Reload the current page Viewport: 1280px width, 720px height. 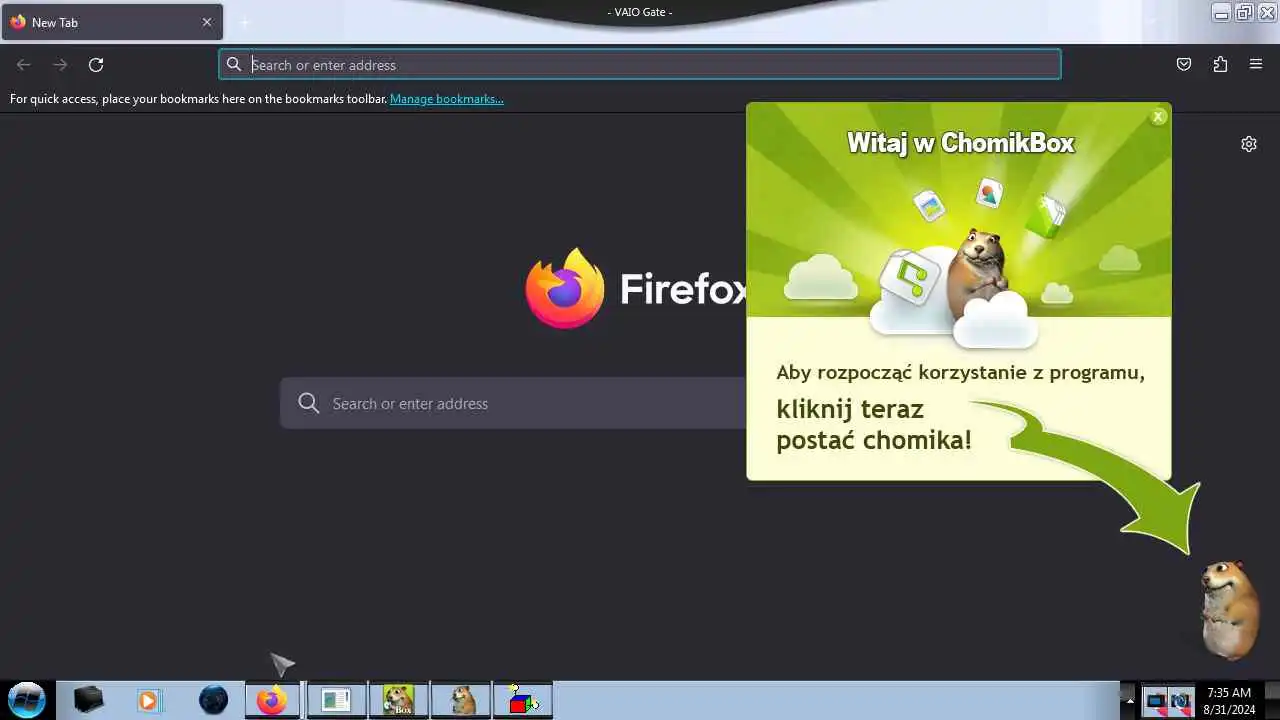96,65
